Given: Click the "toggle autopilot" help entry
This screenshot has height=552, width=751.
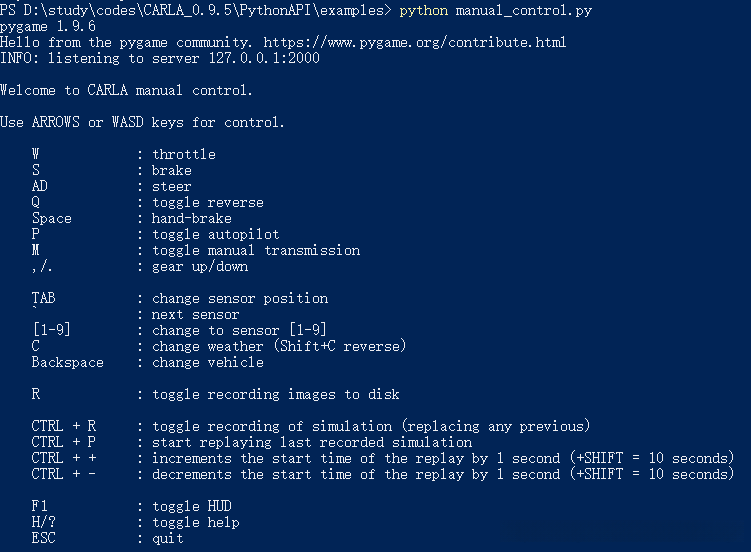Looking at the screenshot, I should click(215, 235).
